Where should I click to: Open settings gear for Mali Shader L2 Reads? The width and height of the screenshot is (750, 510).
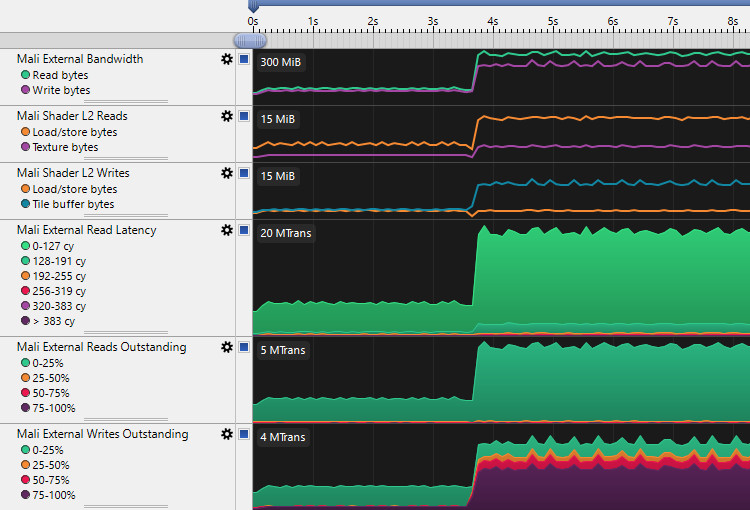coord(227,116)
